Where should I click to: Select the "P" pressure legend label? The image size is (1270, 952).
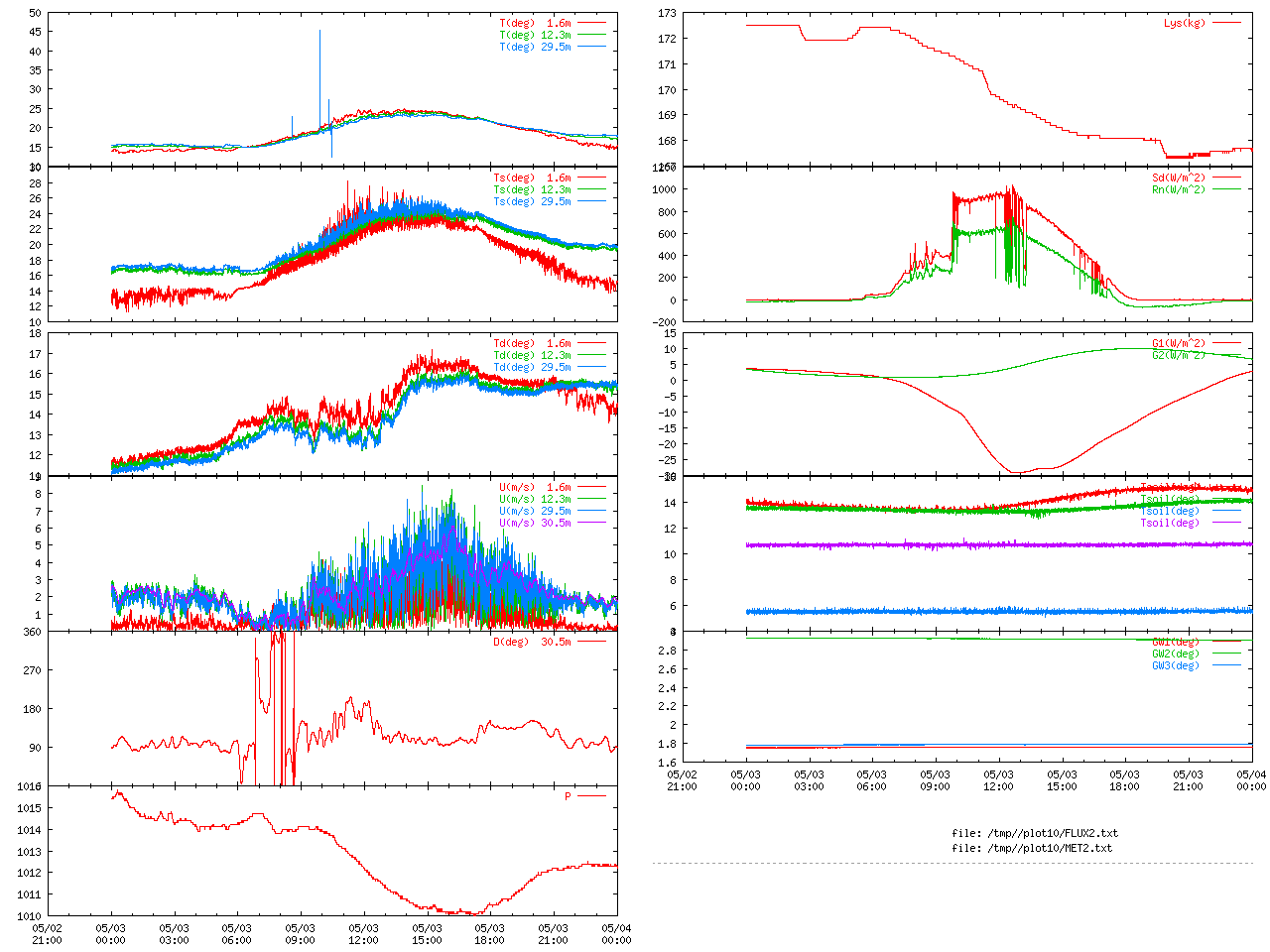pos(568,796)
